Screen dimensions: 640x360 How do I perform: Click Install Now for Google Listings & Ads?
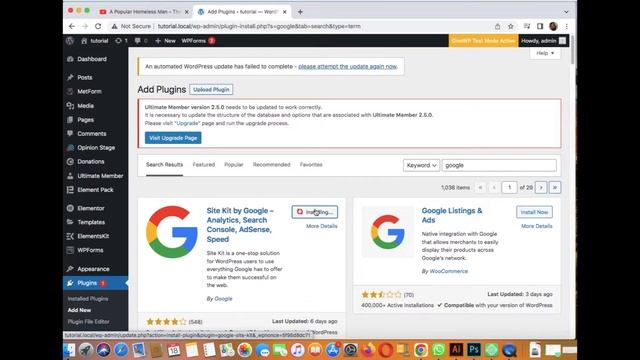[534, 212]
